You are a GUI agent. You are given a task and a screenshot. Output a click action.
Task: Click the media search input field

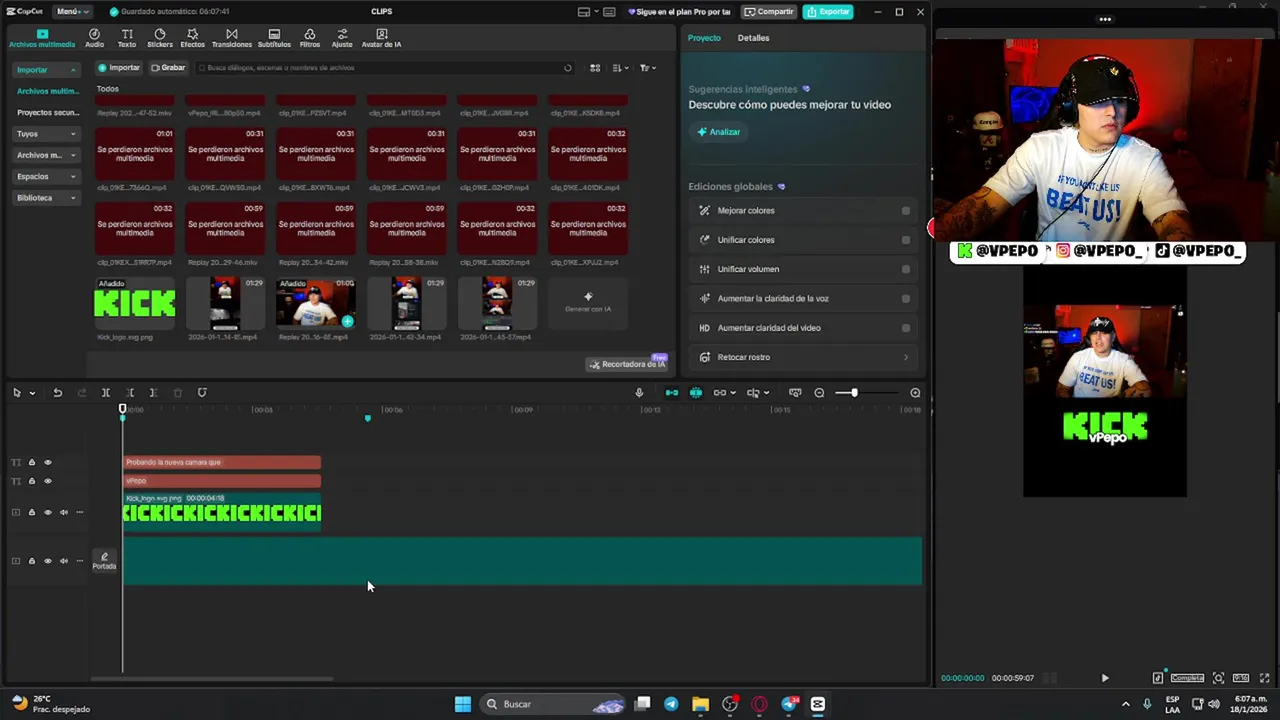[x=385, y=68]
